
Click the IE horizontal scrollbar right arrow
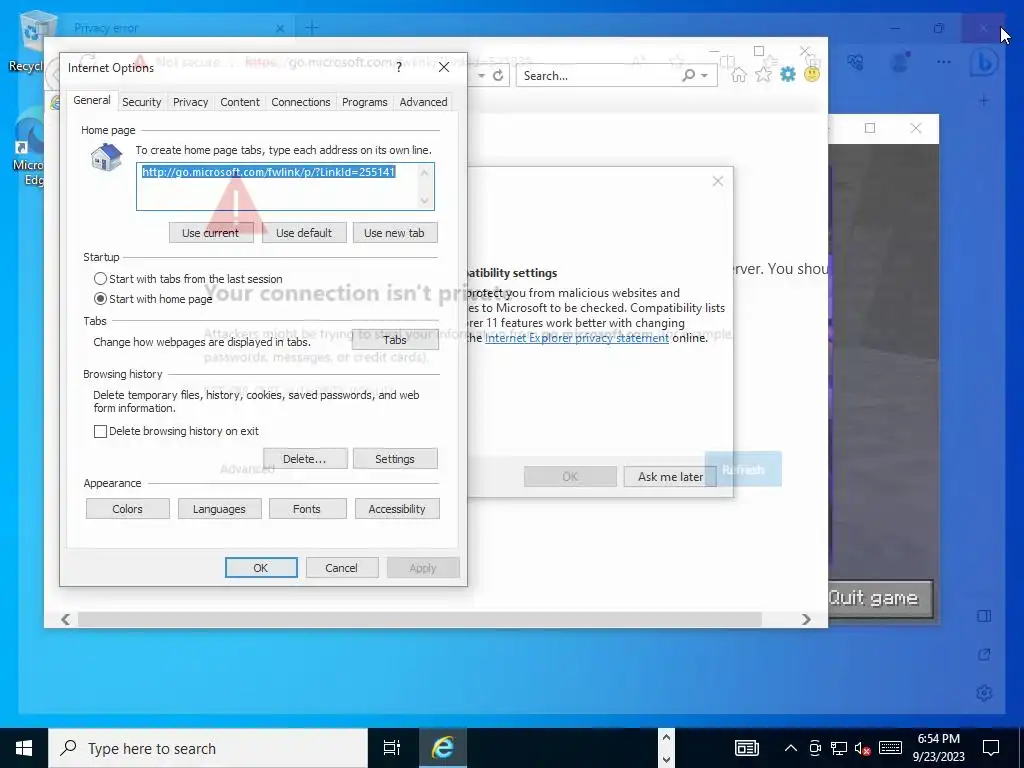point(806,619)
